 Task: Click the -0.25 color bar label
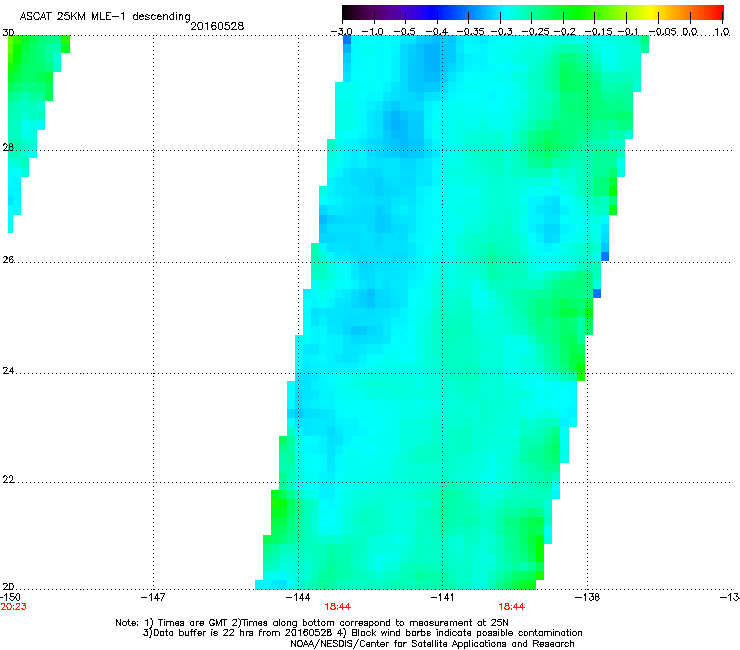click(536, 32)
